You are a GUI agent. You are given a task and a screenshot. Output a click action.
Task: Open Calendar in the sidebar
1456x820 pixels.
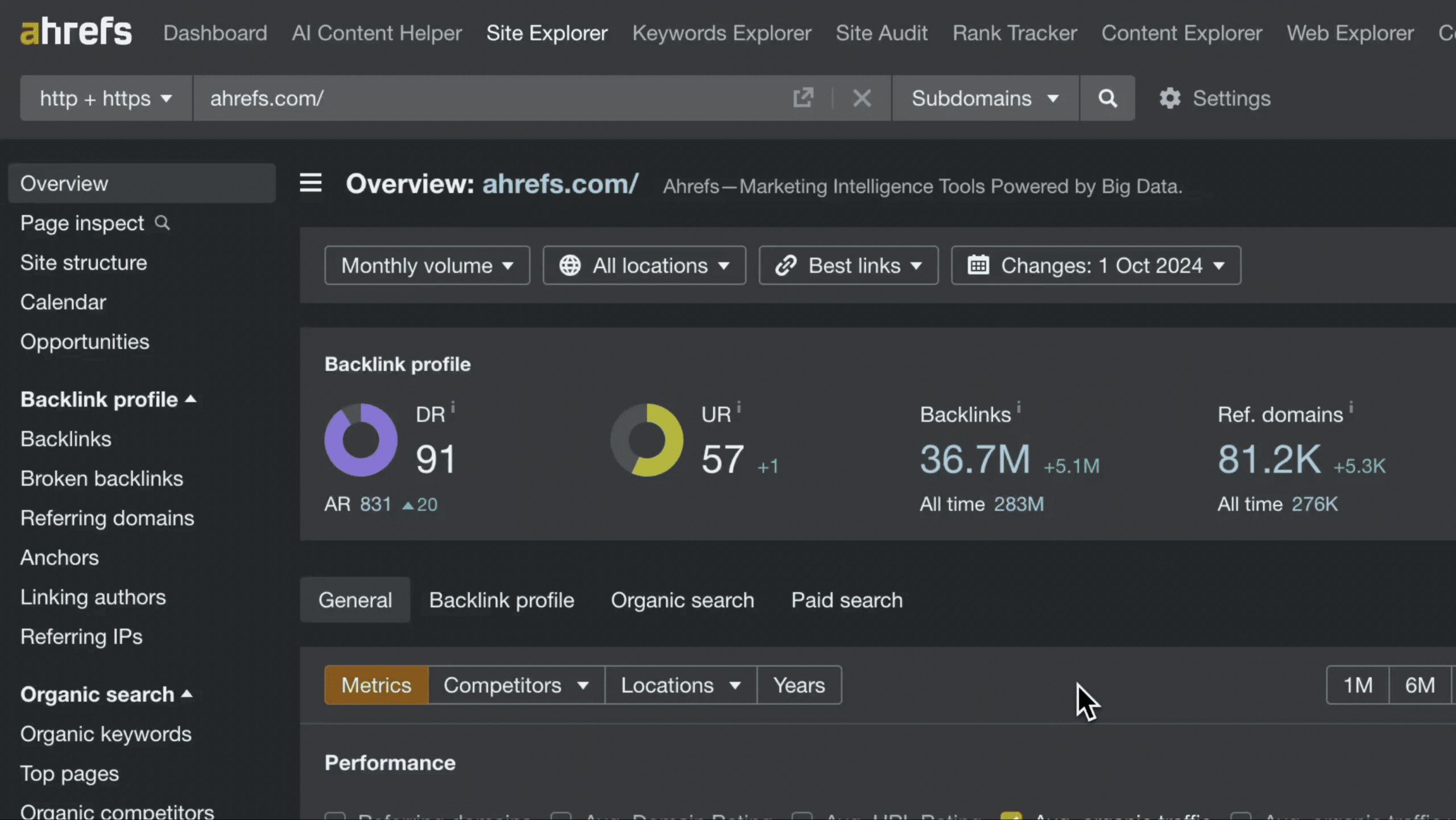click(63, 302)
